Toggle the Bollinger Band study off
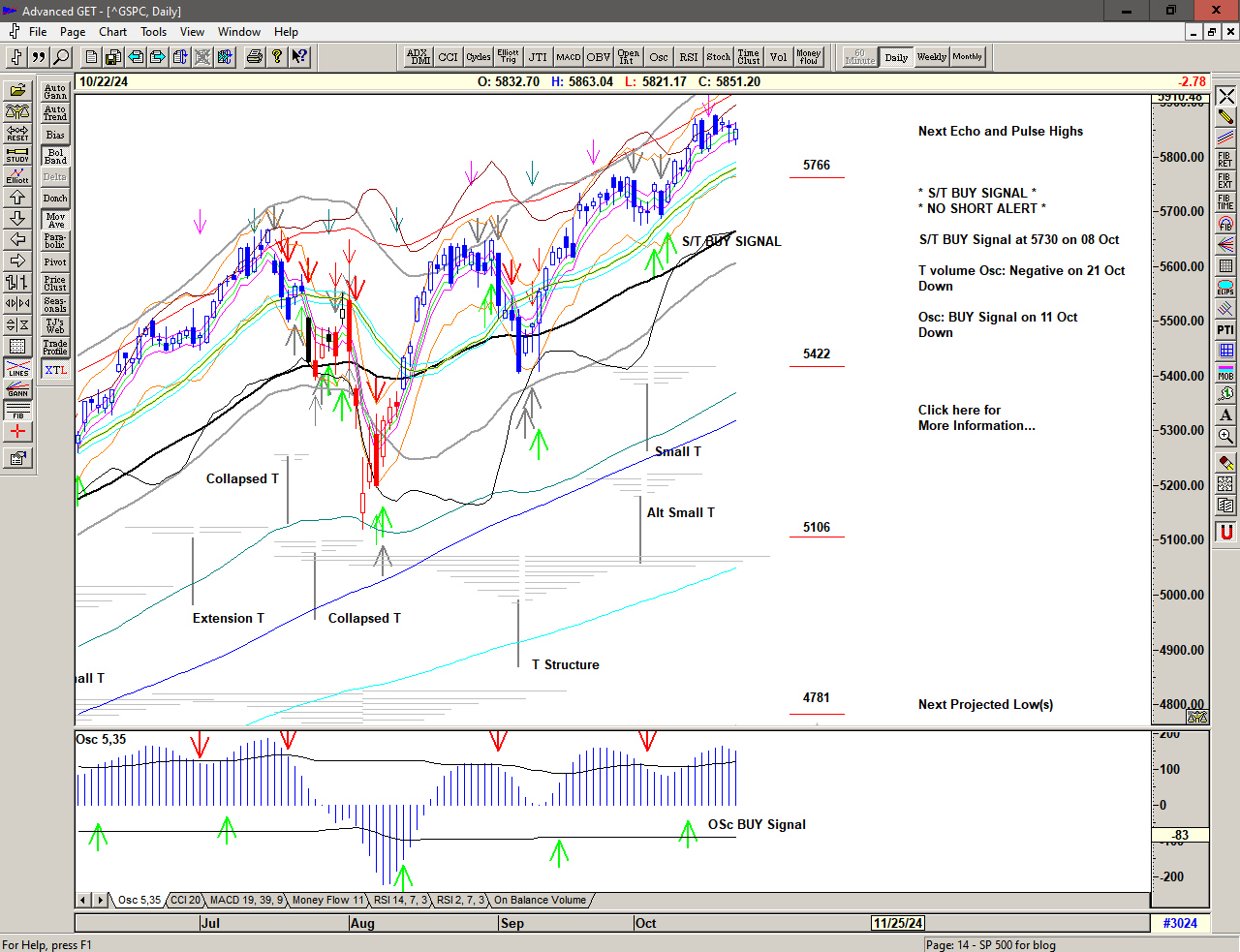The height and width of the screenshot is (952, 1240). (55, 156)
